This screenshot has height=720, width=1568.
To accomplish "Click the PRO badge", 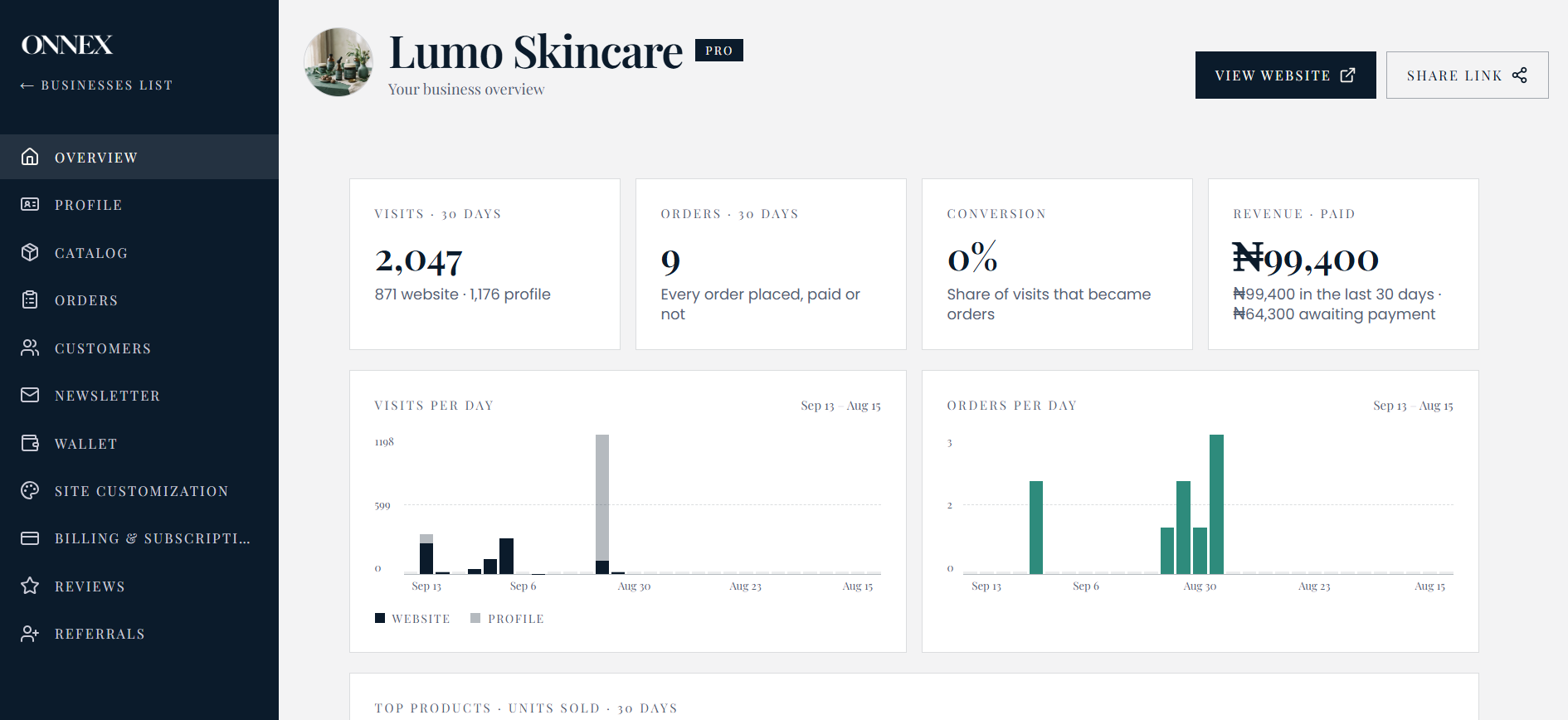I will point(719,51).
